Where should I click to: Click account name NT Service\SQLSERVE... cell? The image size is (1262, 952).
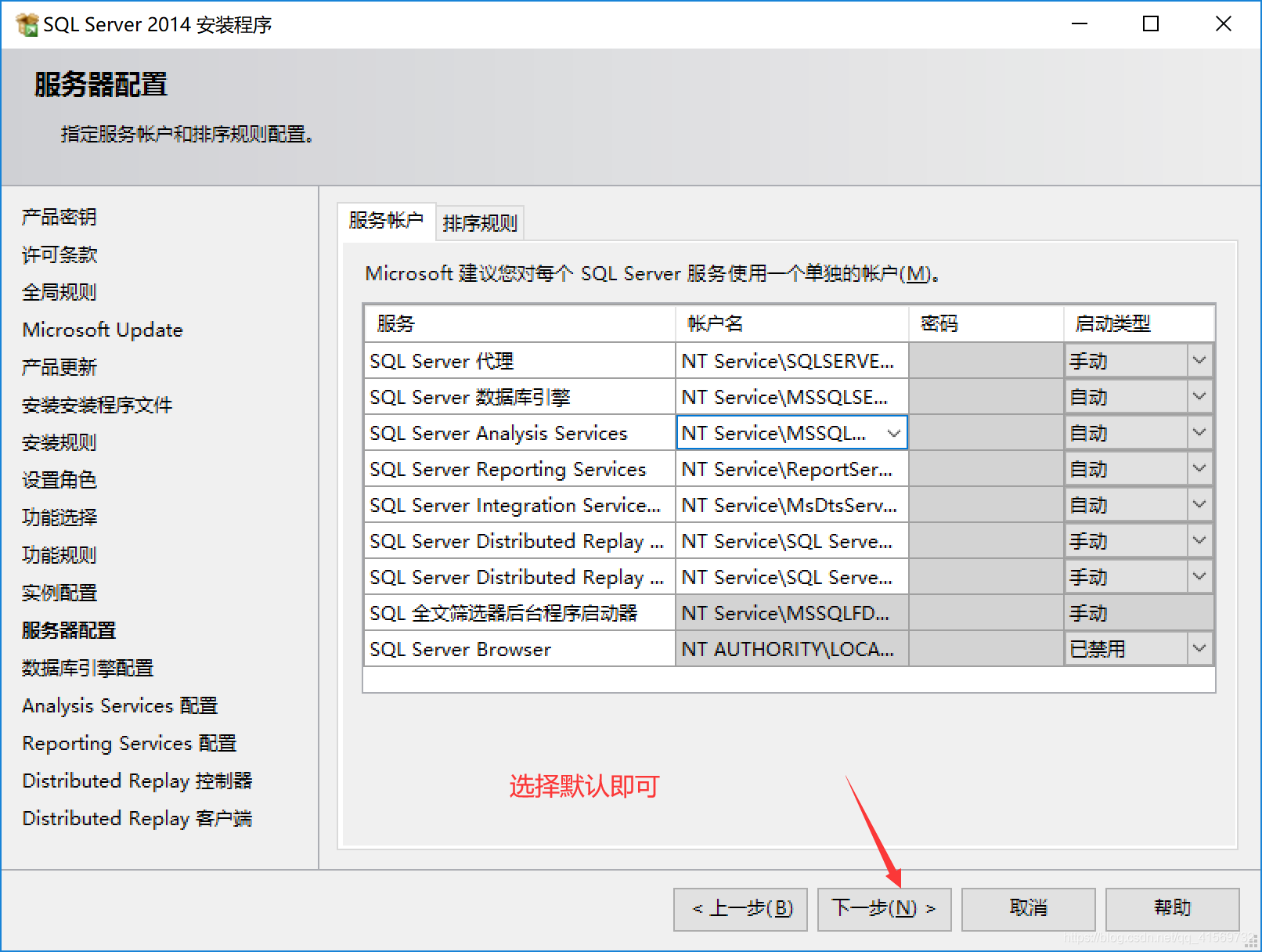pos(791,361)
